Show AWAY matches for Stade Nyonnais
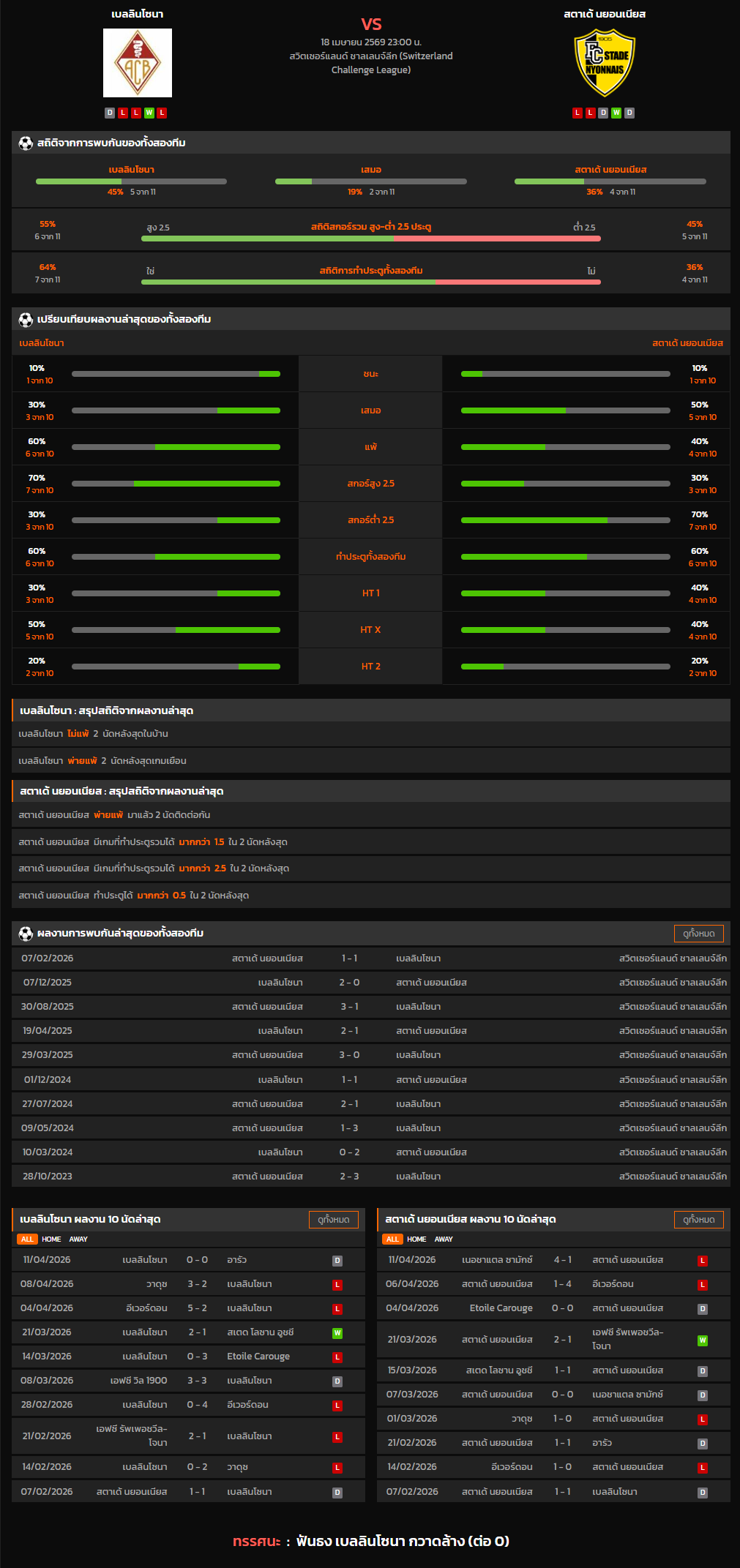Viewport: 740px width, 1568px height. (444, 1239)
